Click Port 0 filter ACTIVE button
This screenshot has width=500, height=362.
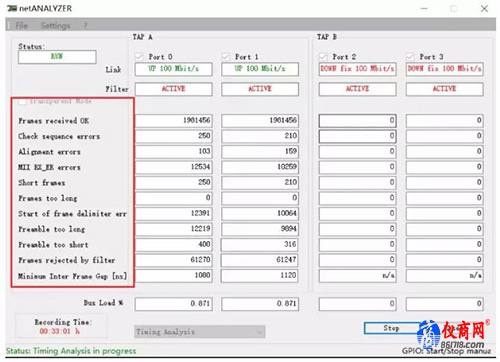click(x=173, y=89)
